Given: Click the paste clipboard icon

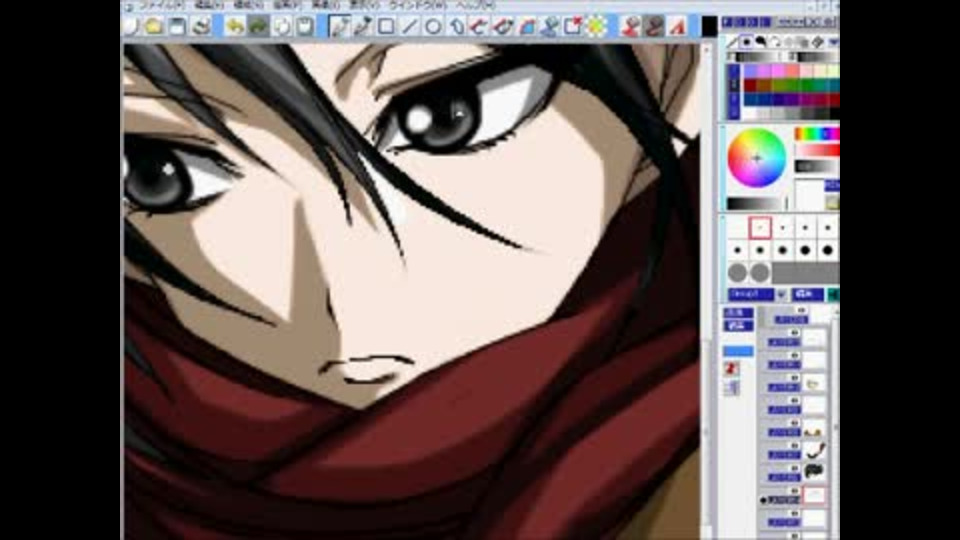Looking at the screenshot, I should pyautogui.click(x=305, y=26).
